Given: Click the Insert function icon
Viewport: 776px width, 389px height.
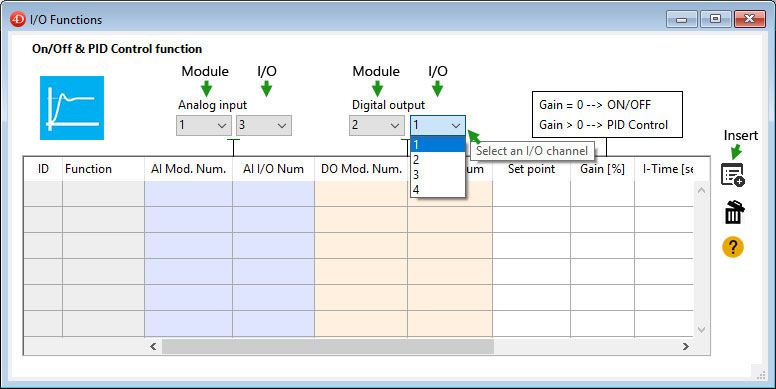Looking at the screenshot, I should coord(733,175).
